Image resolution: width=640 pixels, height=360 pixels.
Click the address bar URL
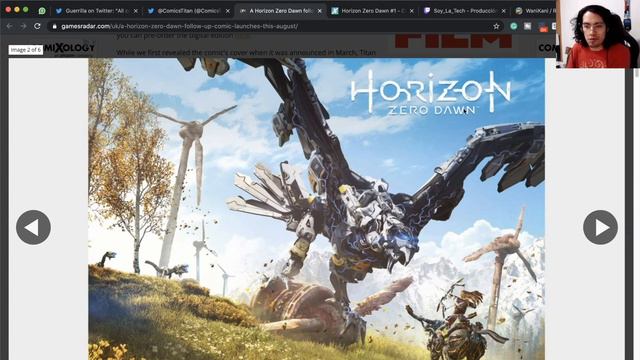point(180,26)
